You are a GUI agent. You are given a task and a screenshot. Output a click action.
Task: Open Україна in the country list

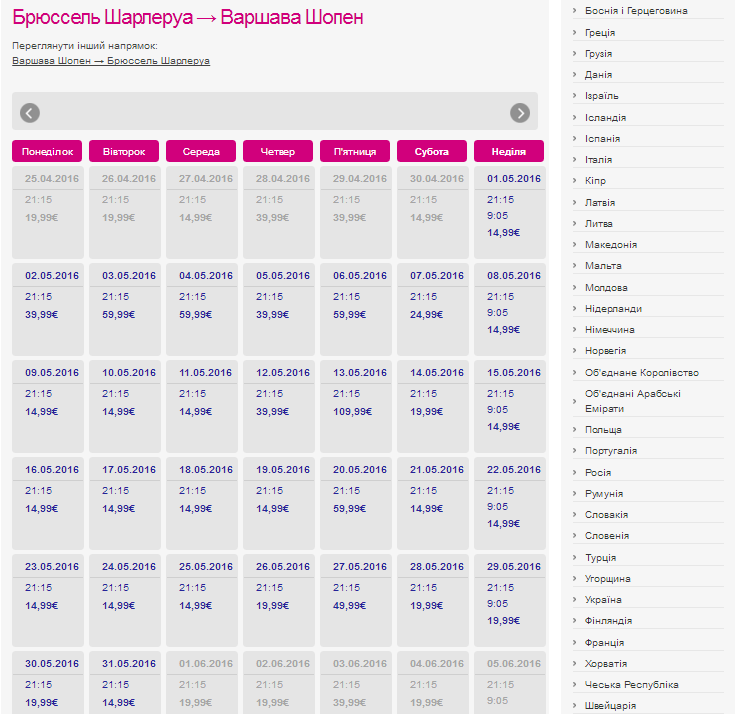[x=603, y=600]
